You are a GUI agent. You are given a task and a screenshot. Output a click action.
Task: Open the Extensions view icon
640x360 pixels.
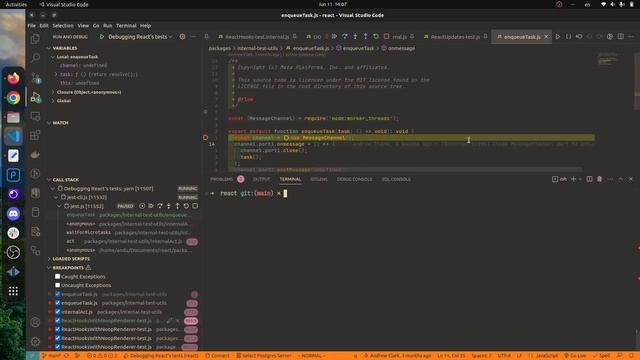tap(36, 135)
